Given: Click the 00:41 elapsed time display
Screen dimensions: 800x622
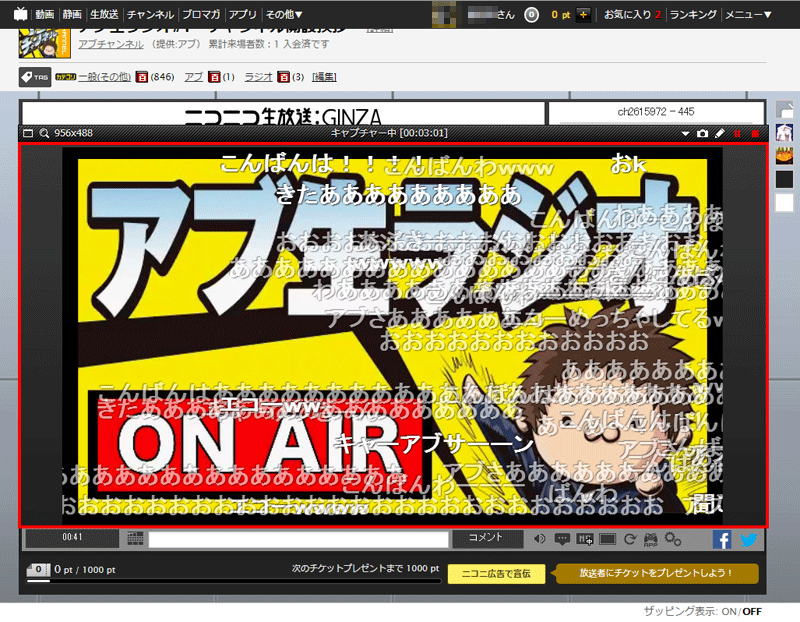Looking at the screenshot, I should click(72, 538).
